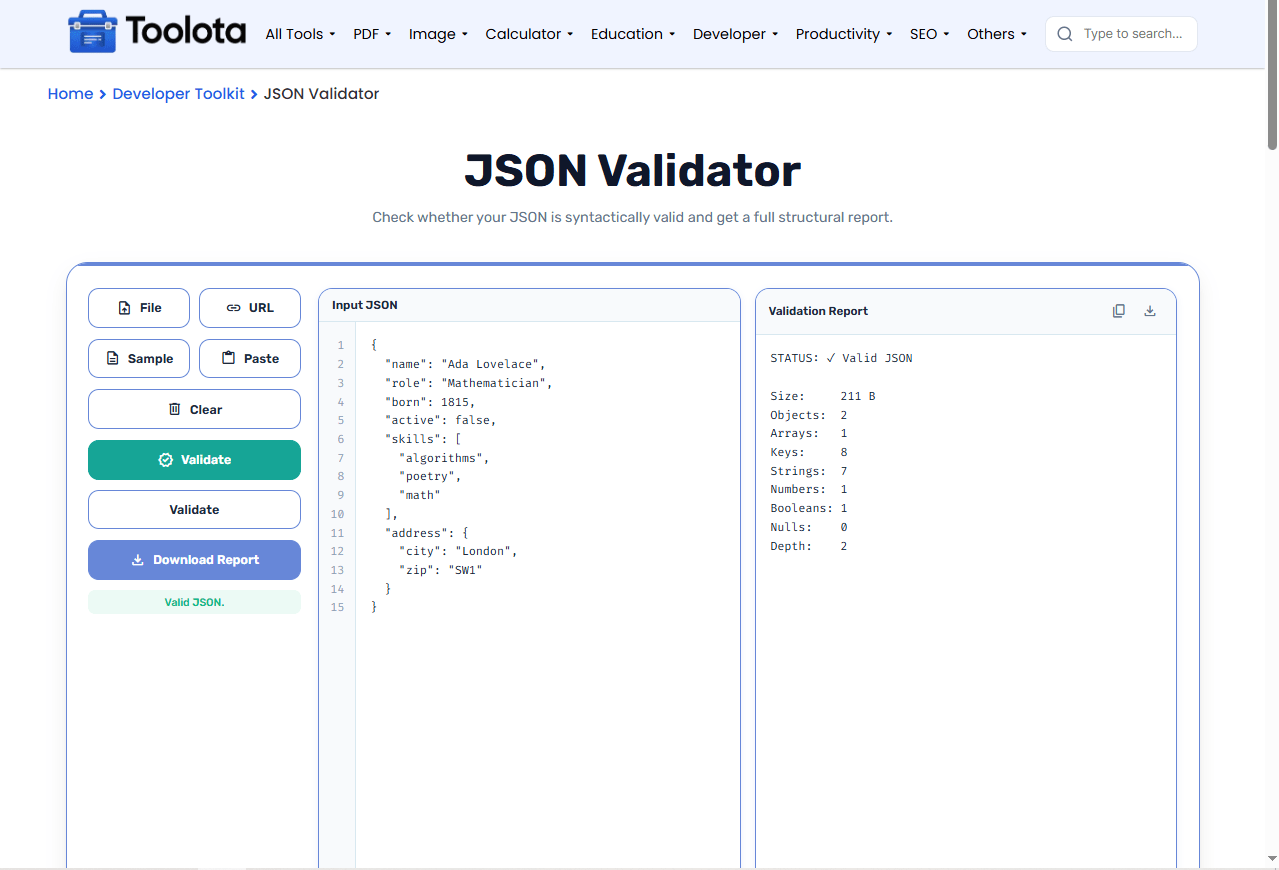Expand the PDF menu
The image size is (1279, 870).
[372, 34]
